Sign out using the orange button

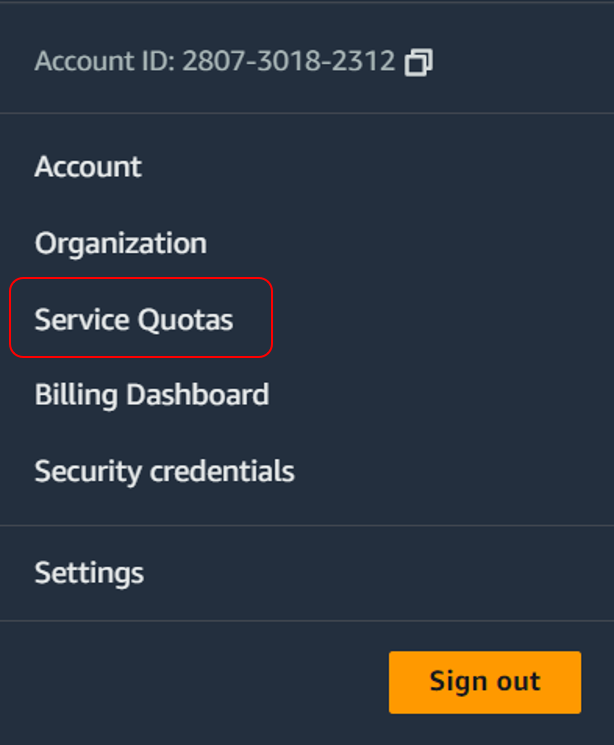[x=485, y=682]
